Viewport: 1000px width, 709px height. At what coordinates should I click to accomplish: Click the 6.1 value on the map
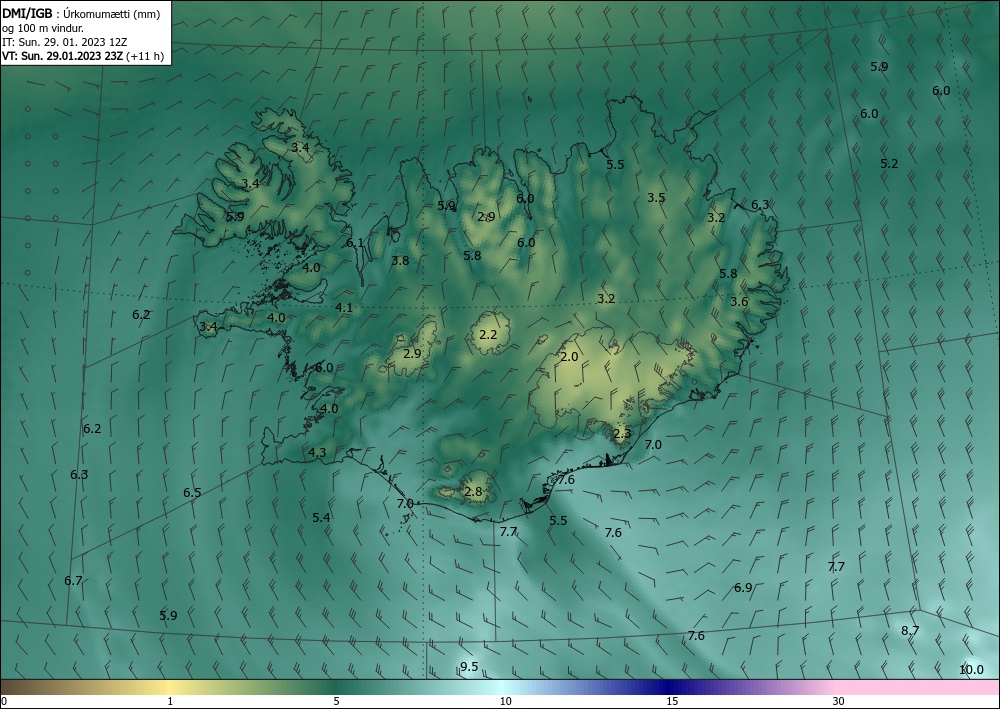click(355, 243)
